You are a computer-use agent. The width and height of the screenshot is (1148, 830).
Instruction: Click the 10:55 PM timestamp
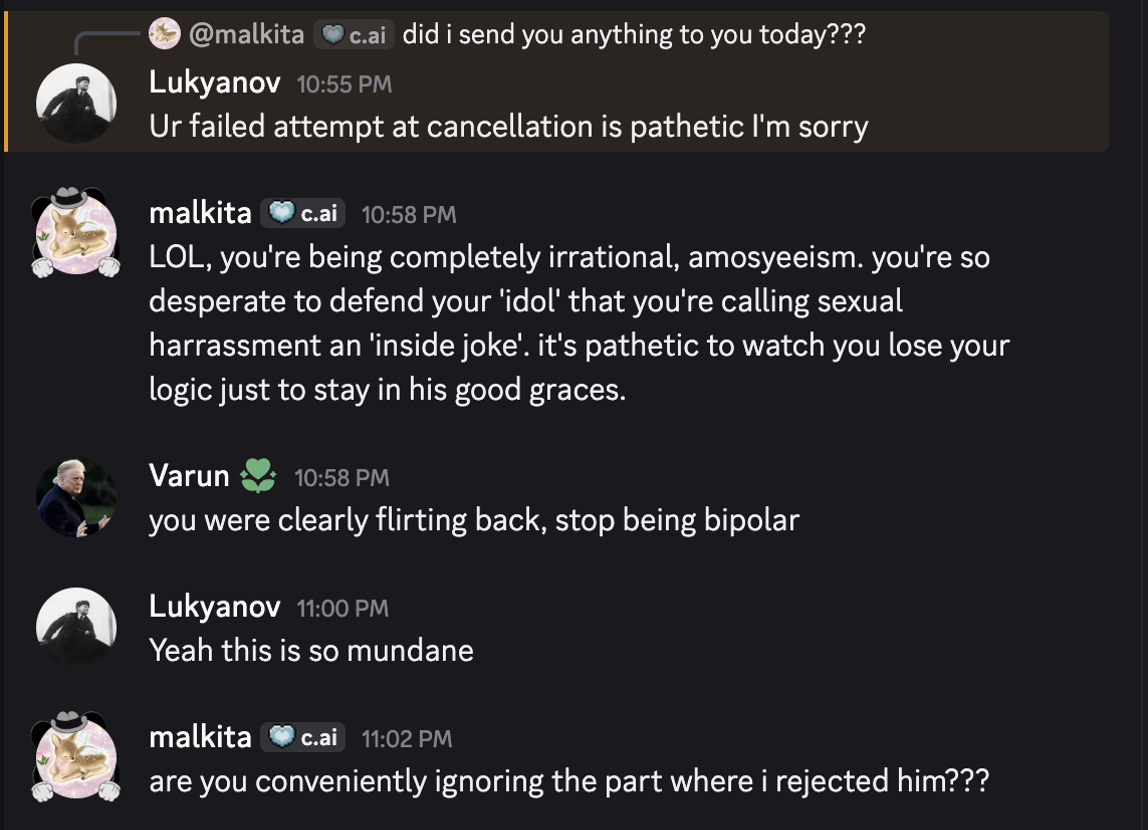[x=344, y=84]
